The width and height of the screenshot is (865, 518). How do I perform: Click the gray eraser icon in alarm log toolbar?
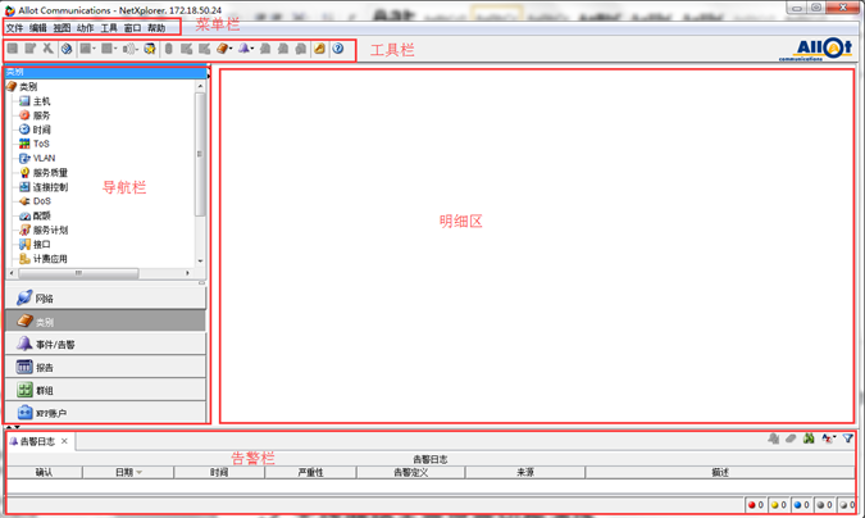(791, 439)
